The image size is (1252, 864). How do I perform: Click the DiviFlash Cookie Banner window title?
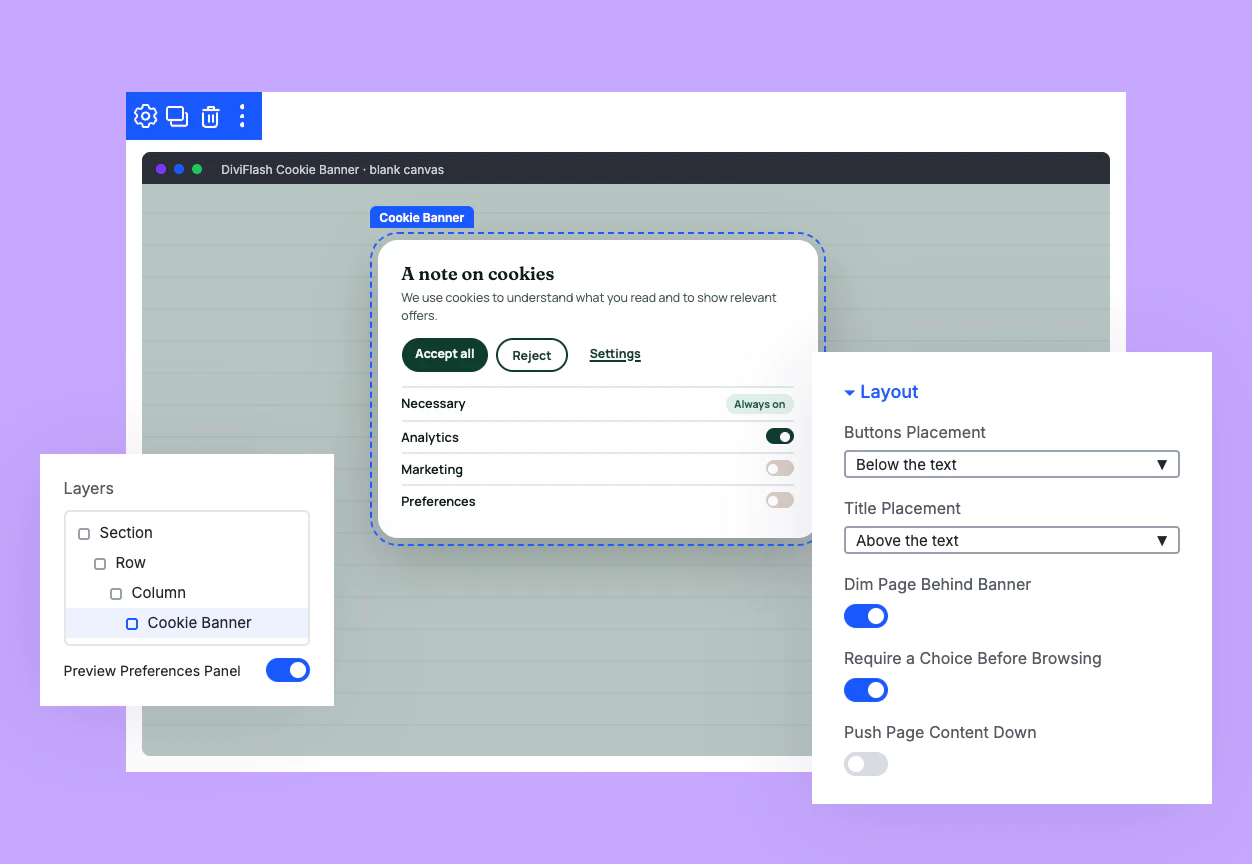pyautogui.click(x=332, y=169)
